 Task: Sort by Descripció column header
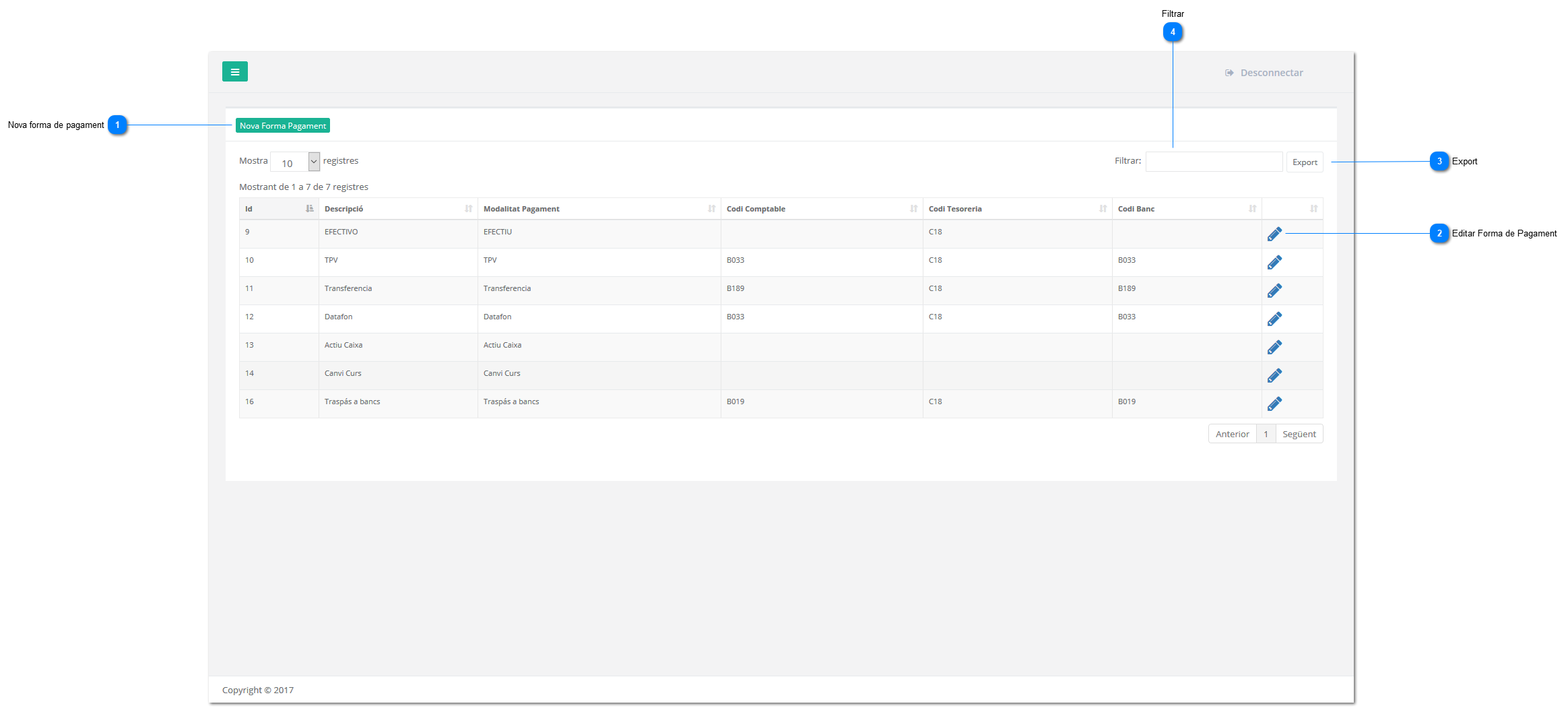click(397, 209)
